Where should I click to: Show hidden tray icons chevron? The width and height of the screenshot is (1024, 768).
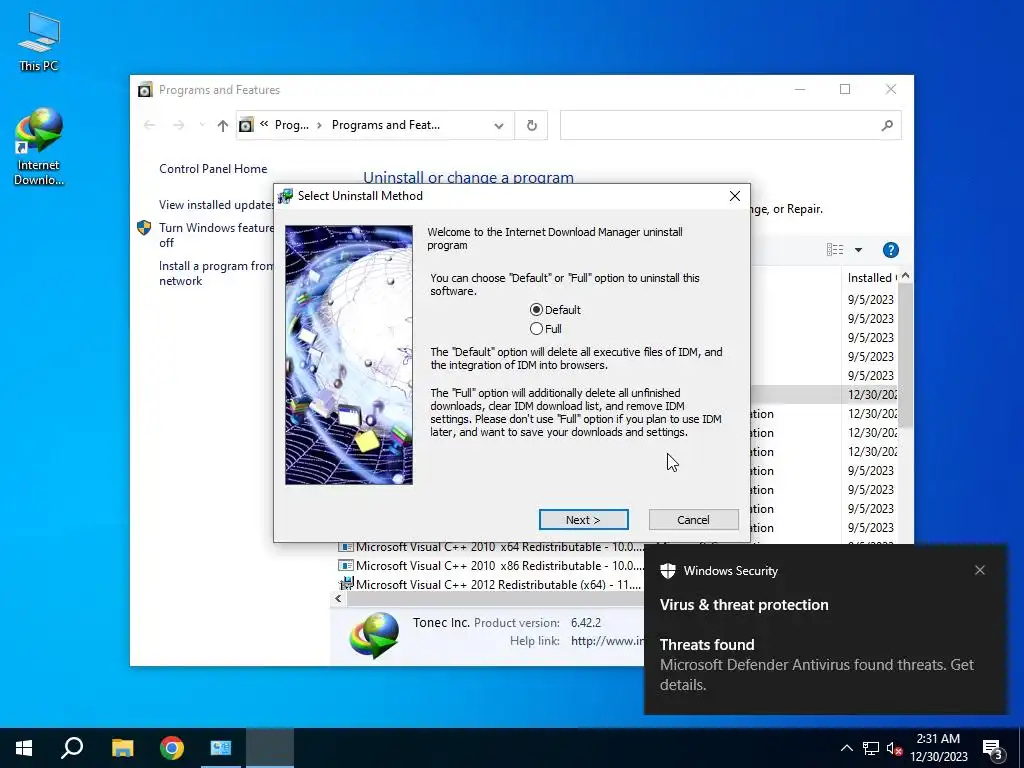click(x=846, y=748)
